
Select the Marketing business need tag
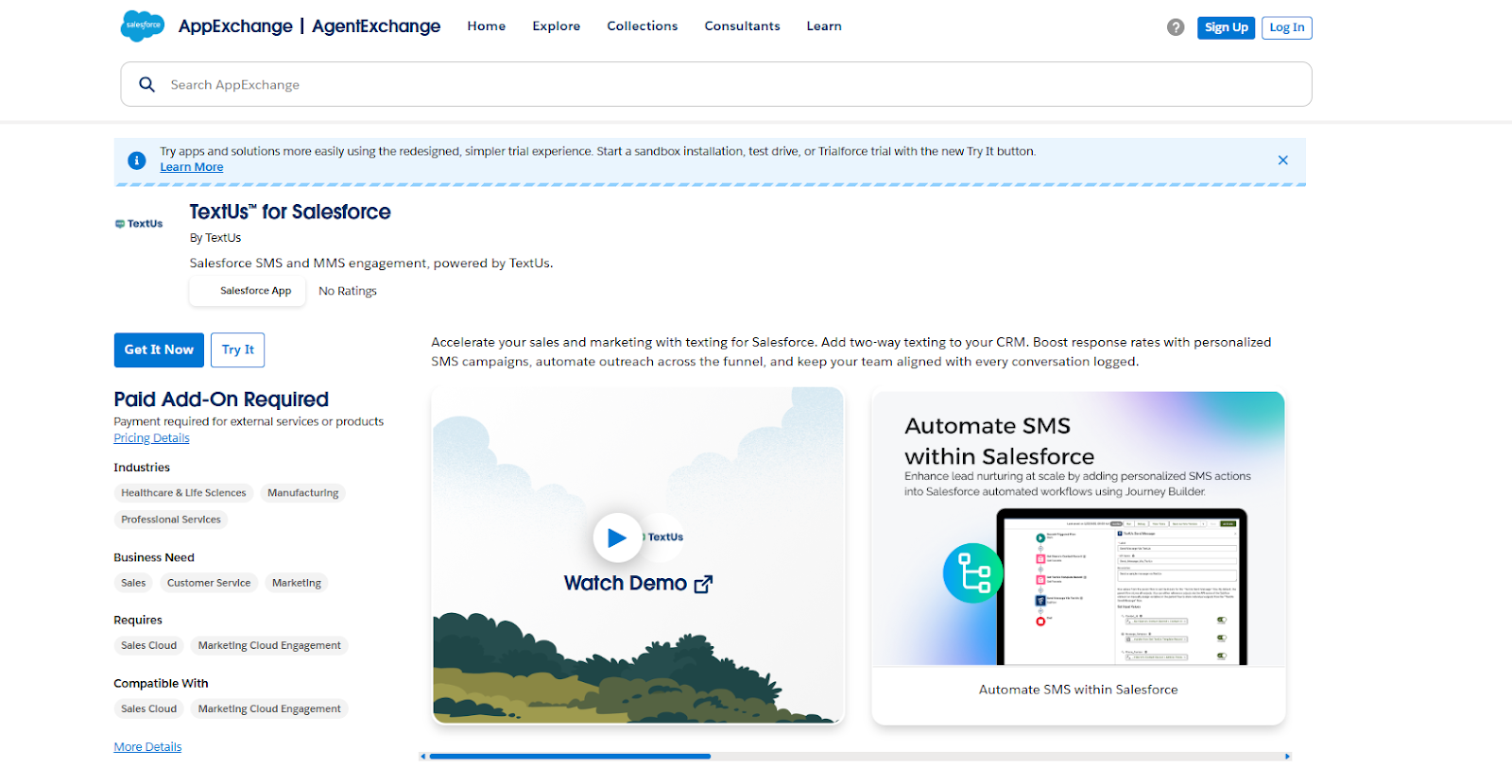coord(297,583)
